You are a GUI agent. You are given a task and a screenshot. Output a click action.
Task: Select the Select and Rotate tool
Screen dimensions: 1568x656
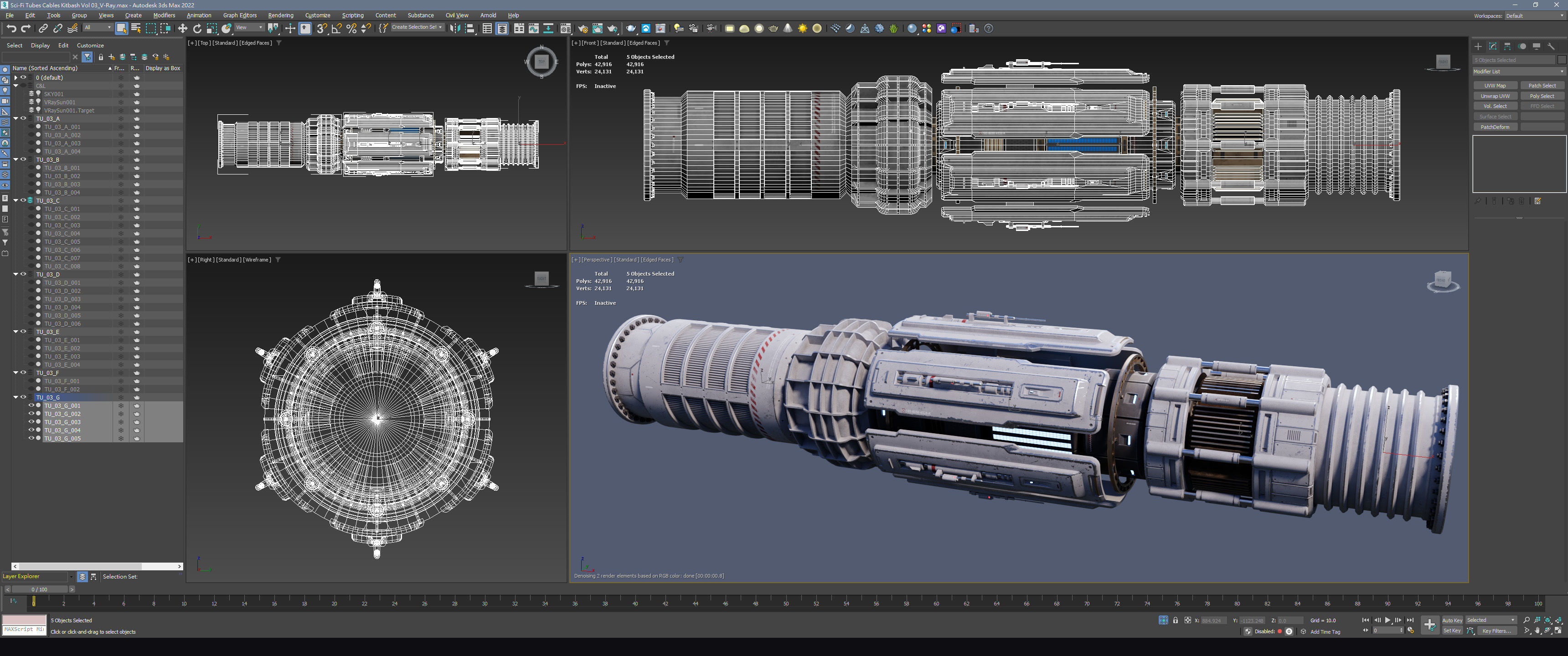click(197, 29)
